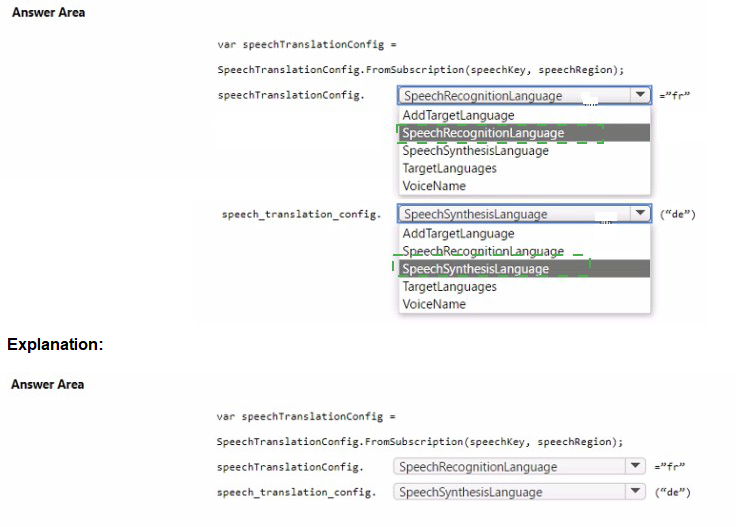Click the first FromSubscription code line
The height and width of the screenshot is (527, 738).
click(x=420, y=69)
